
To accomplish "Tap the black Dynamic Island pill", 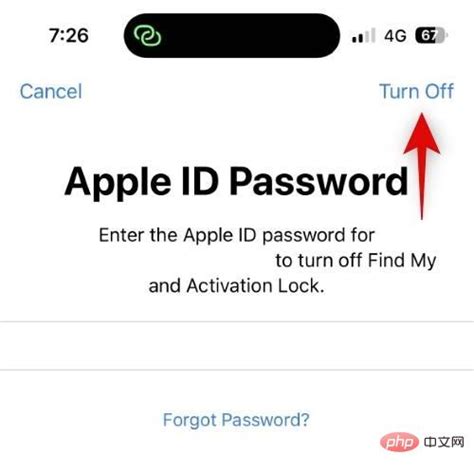I will pos(232,35).
